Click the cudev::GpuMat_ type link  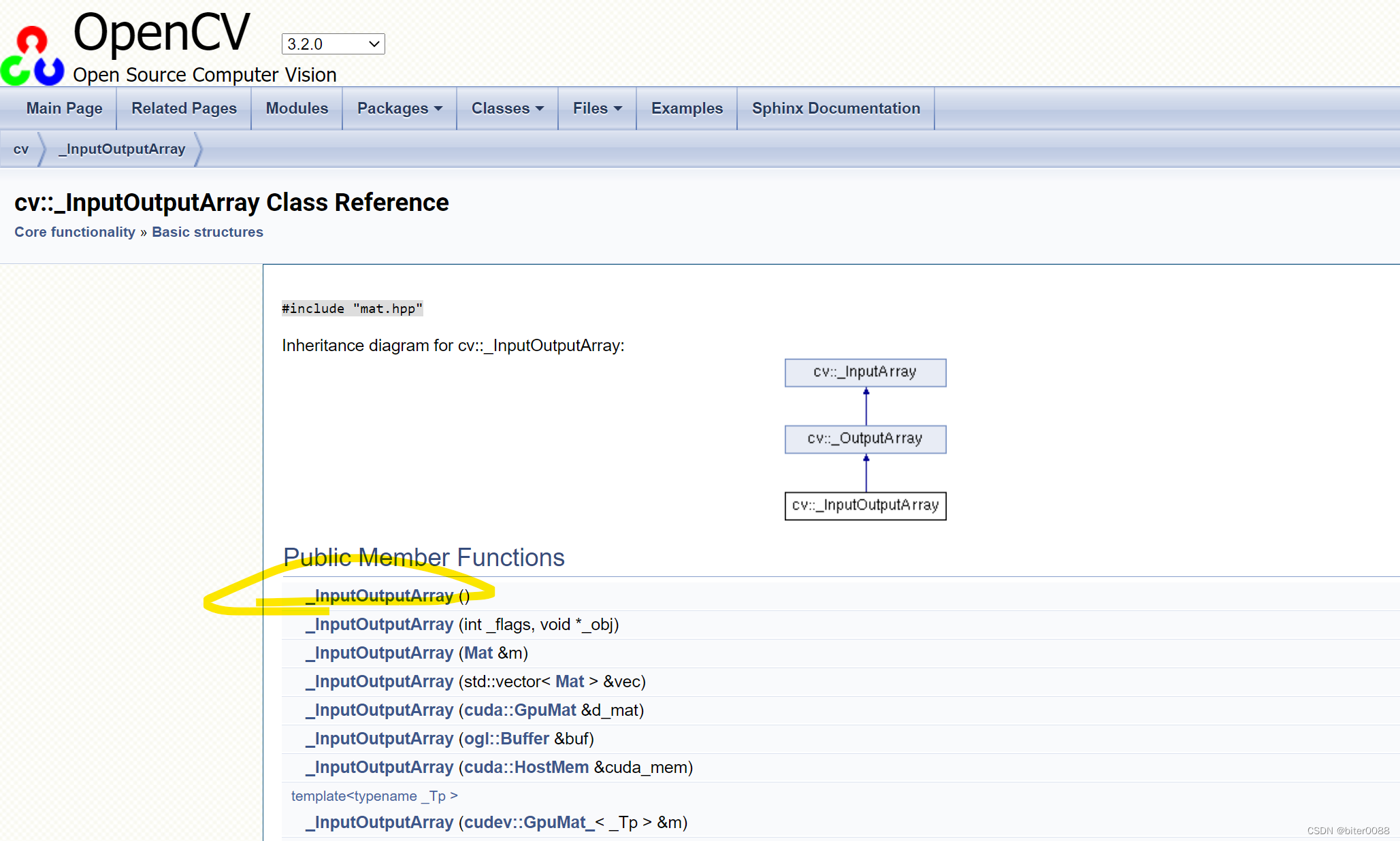coord(530,823)
